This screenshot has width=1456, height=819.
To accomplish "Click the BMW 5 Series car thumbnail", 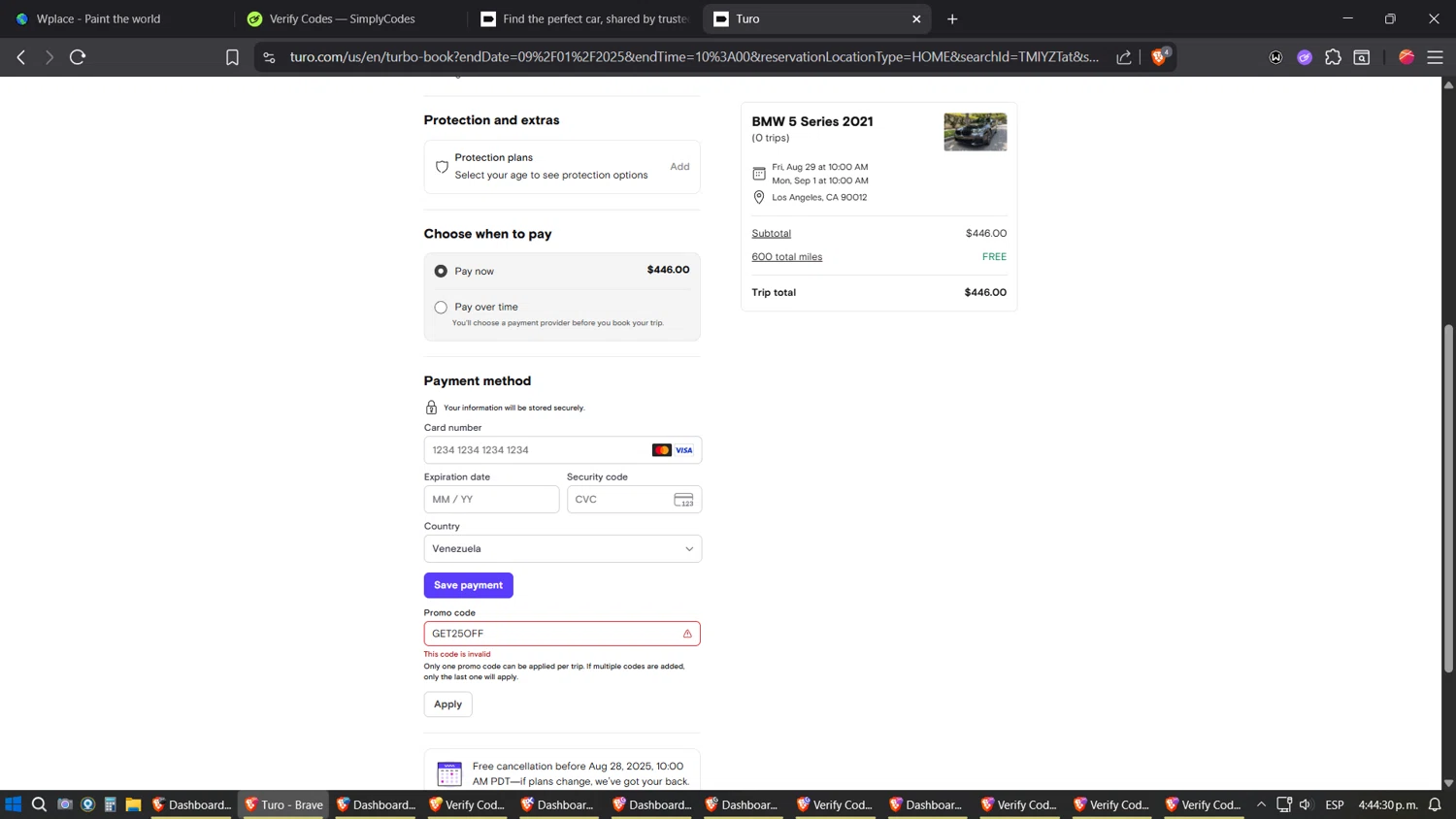I will (x=975, y=132).
